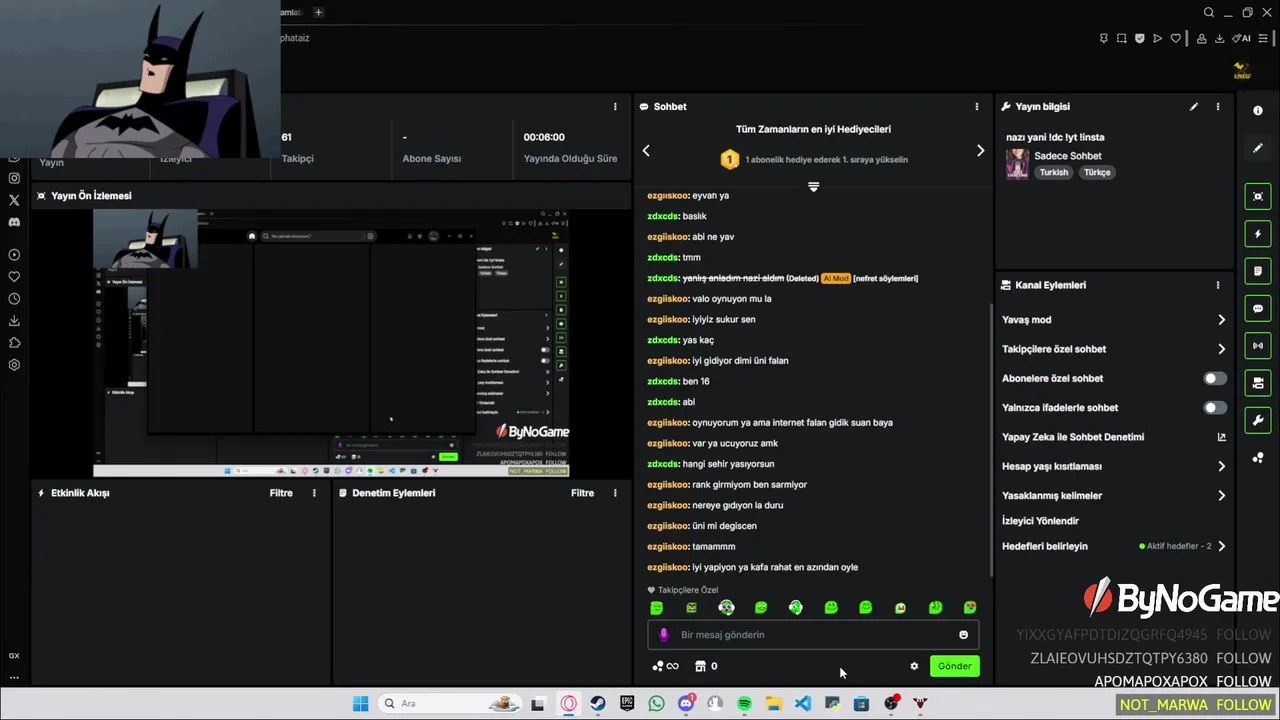Screen dimensions: 1280x720
Task: Click Discord icon in left sidebar
Action: click(14, 222)
